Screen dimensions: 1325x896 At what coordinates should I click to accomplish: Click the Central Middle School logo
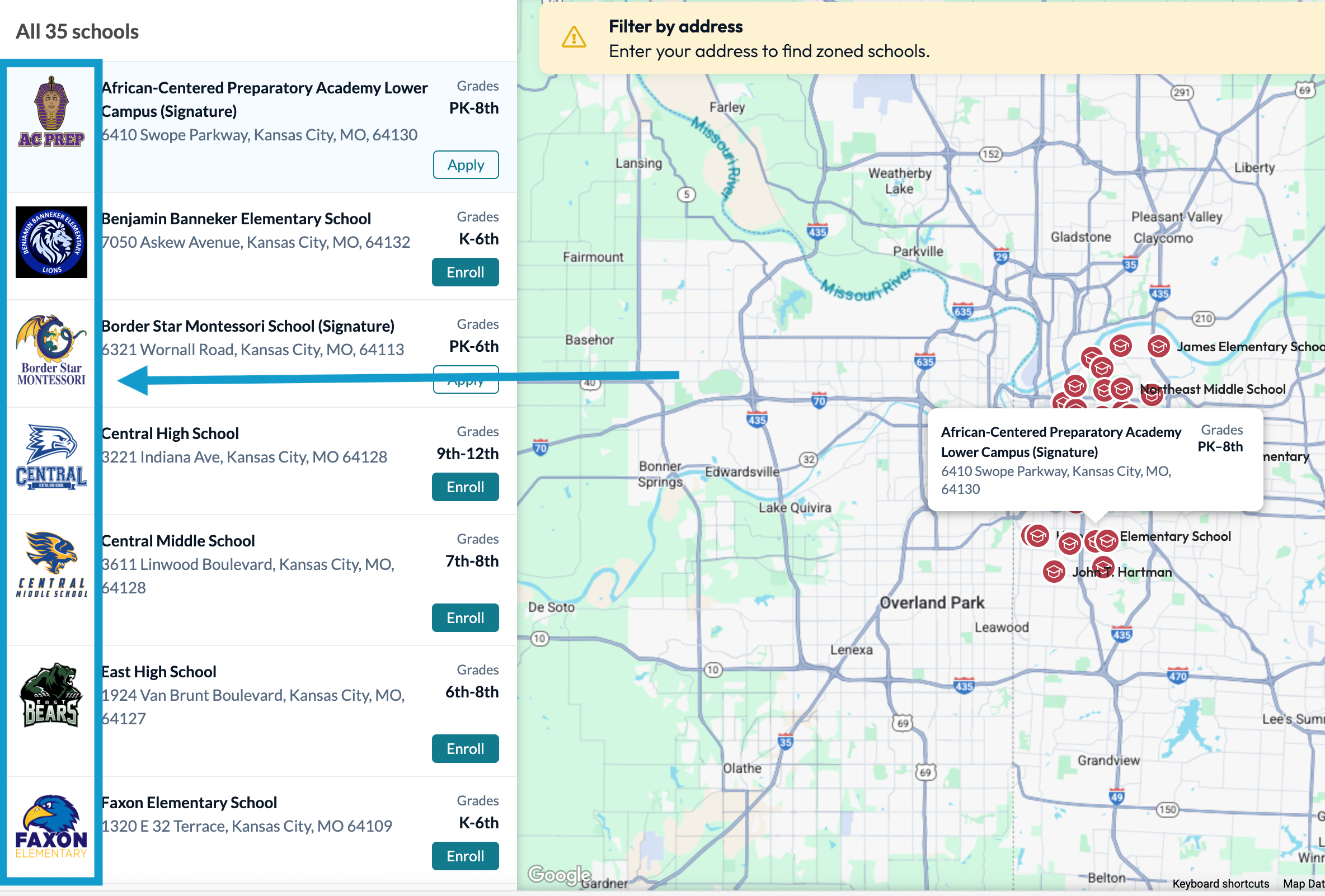coord(51,564)
